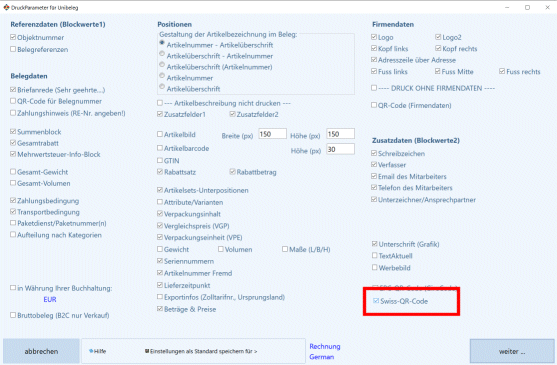Enable Aufteilung nach Kategorien checkbox

[13, 234]
